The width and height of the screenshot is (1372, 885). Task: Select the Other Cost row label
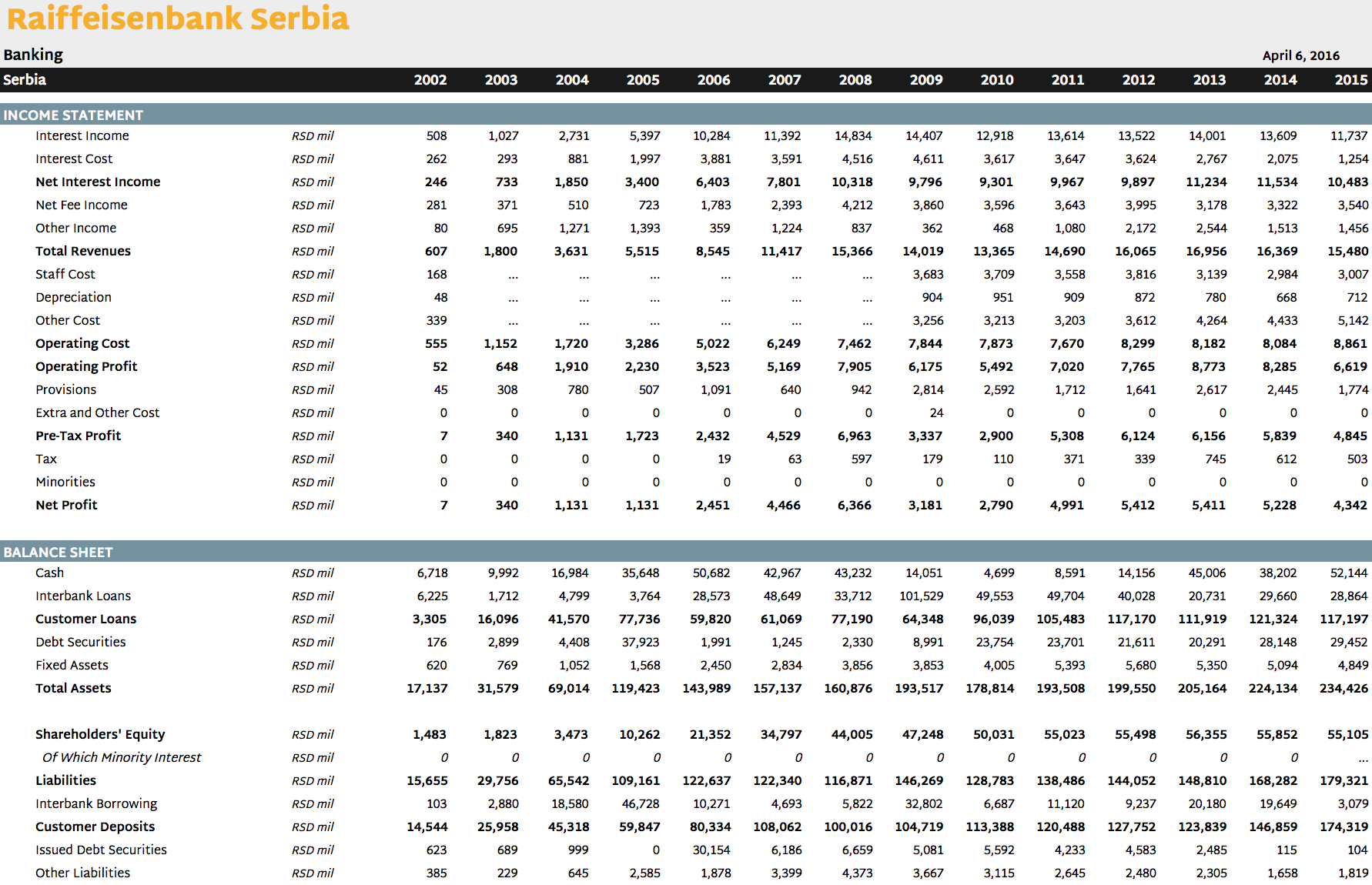pos(68,321)
